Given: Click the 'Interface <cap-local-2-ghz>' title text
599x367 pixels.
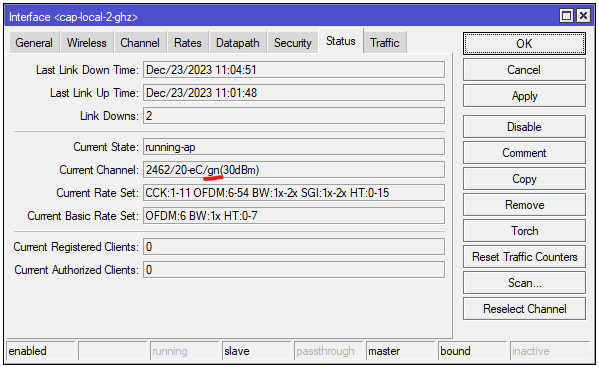Looking at the screenshot, I should (73, 17).
